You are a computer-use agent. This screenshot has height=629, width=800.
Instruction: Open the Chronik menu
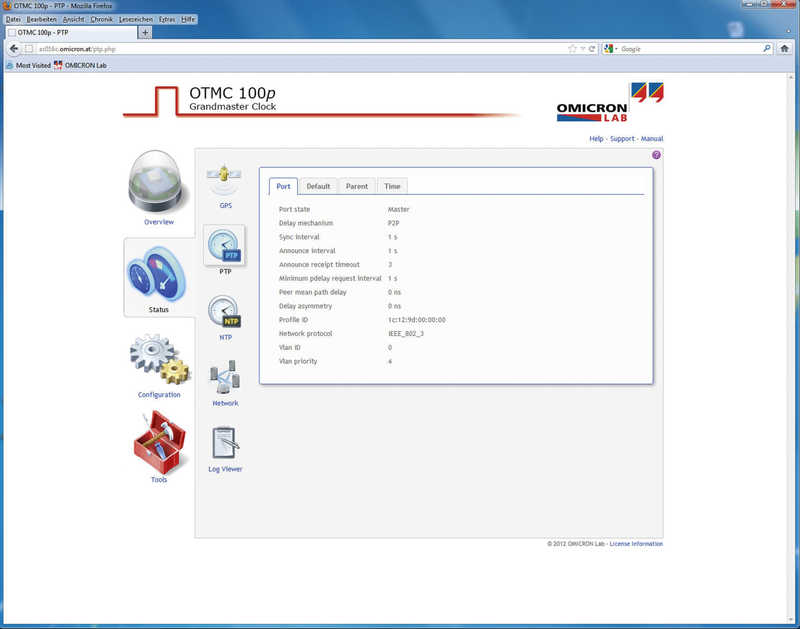coord(102,19)
